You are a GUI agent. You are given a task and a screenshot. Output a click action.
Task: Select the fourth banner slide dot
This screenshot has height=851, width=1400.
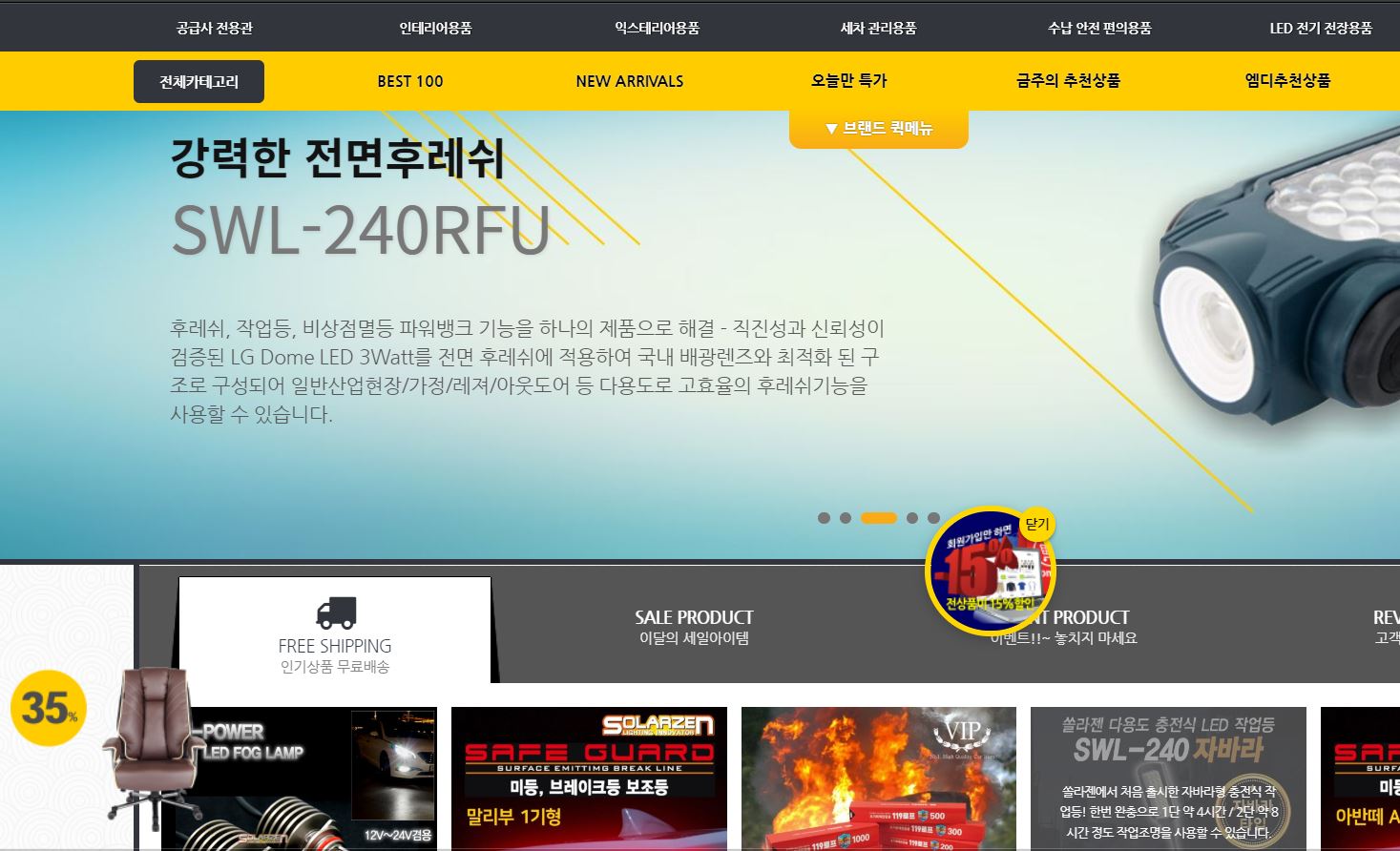pyautogui.click(x=912, y=518)
